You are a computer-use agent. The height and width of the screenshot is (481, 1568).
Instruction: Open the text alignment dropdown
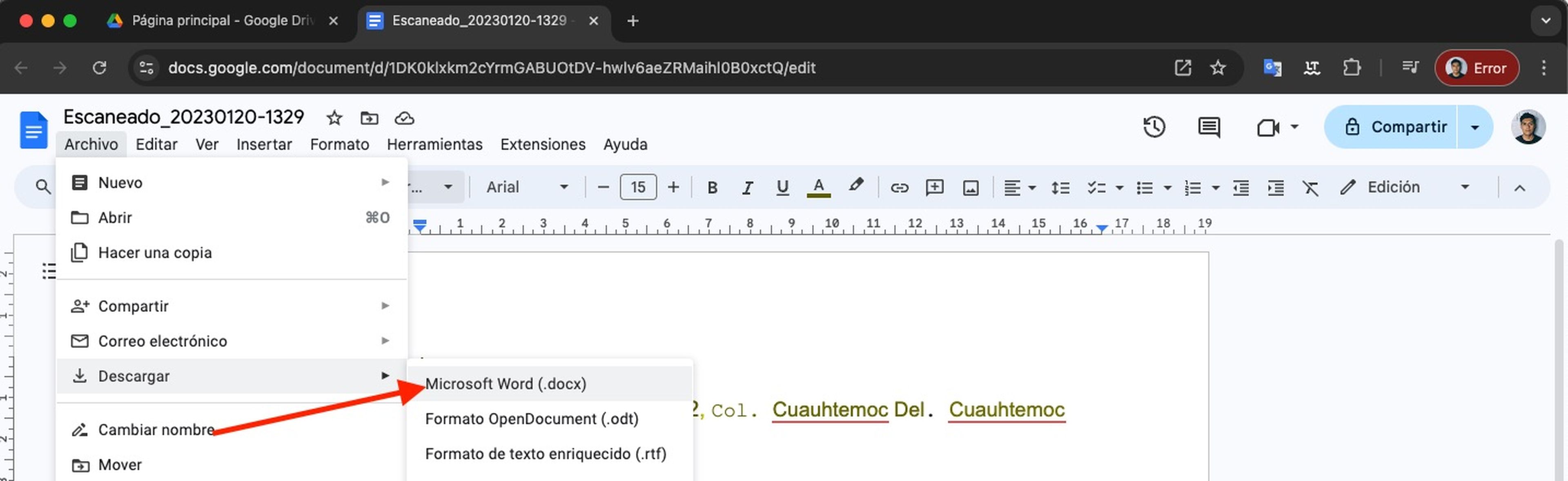(1019, 187)
